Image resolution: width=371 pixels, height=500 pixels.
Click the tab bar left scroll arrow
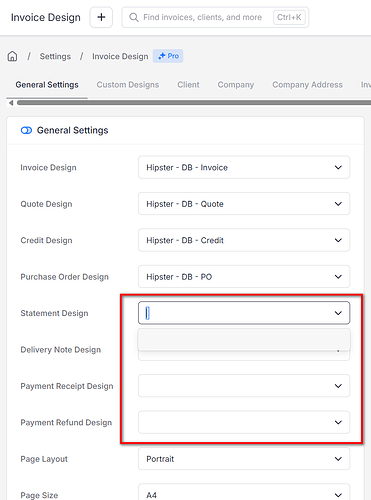11,103
